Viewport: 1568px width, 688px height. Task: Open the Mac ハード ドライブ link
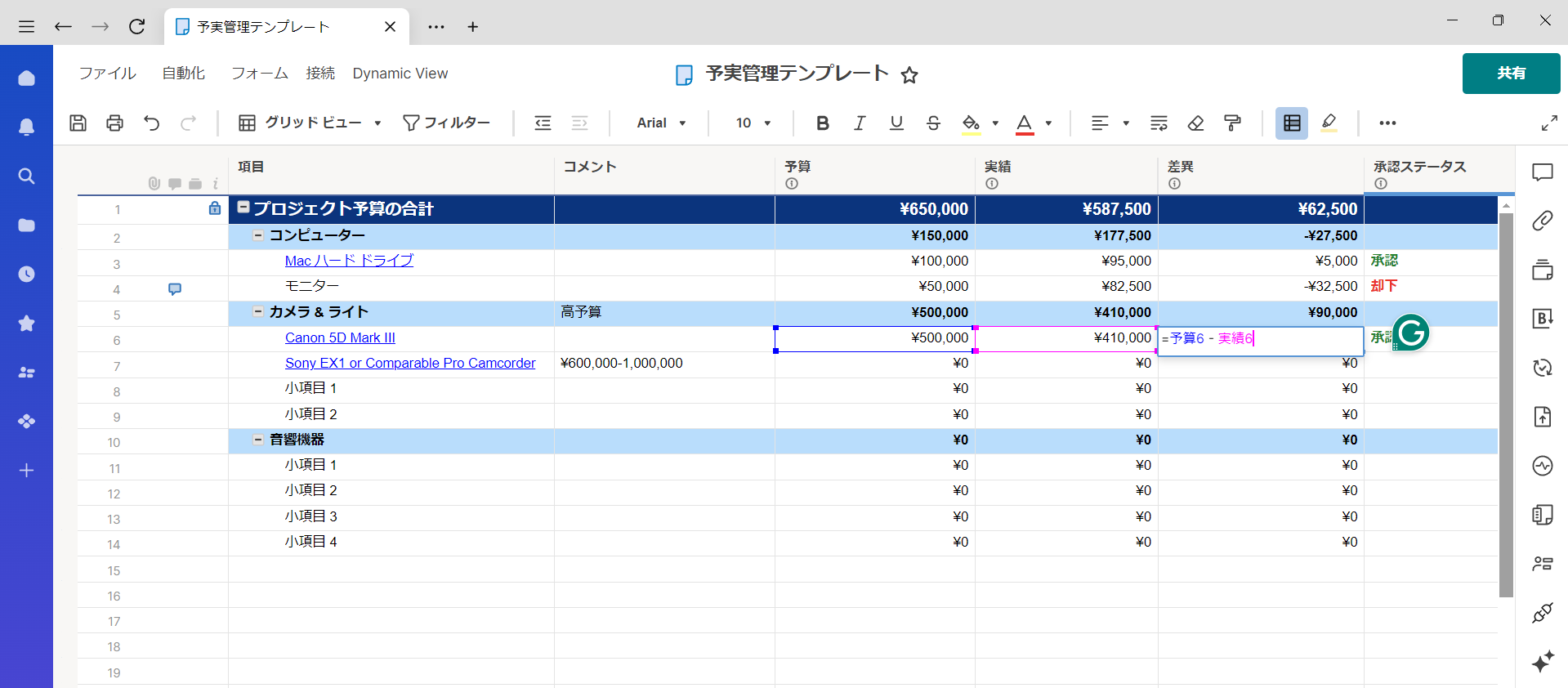tap(349, 261)
